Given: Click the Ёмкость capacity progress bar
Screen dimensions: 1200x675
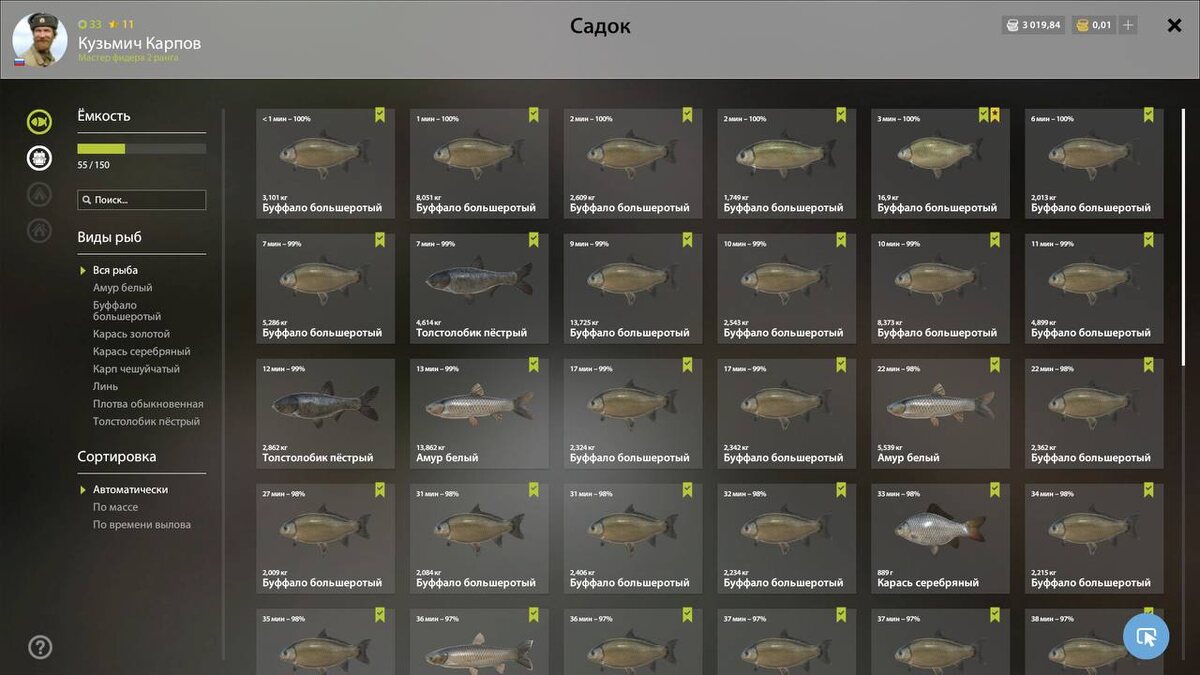Looking at the screenshot, I should (142, 148).
